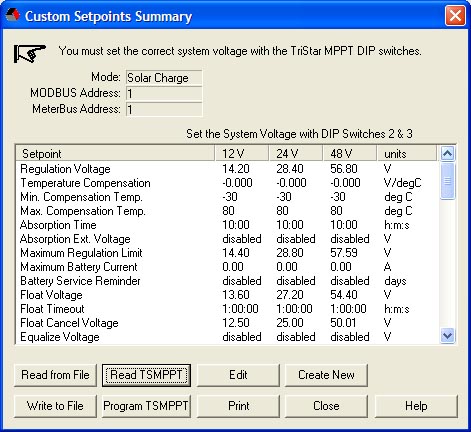Image resolution: width=471 pixels, height=432 pixels.
Task: Select the Temperature Compensation row
Action: (227, 183)
